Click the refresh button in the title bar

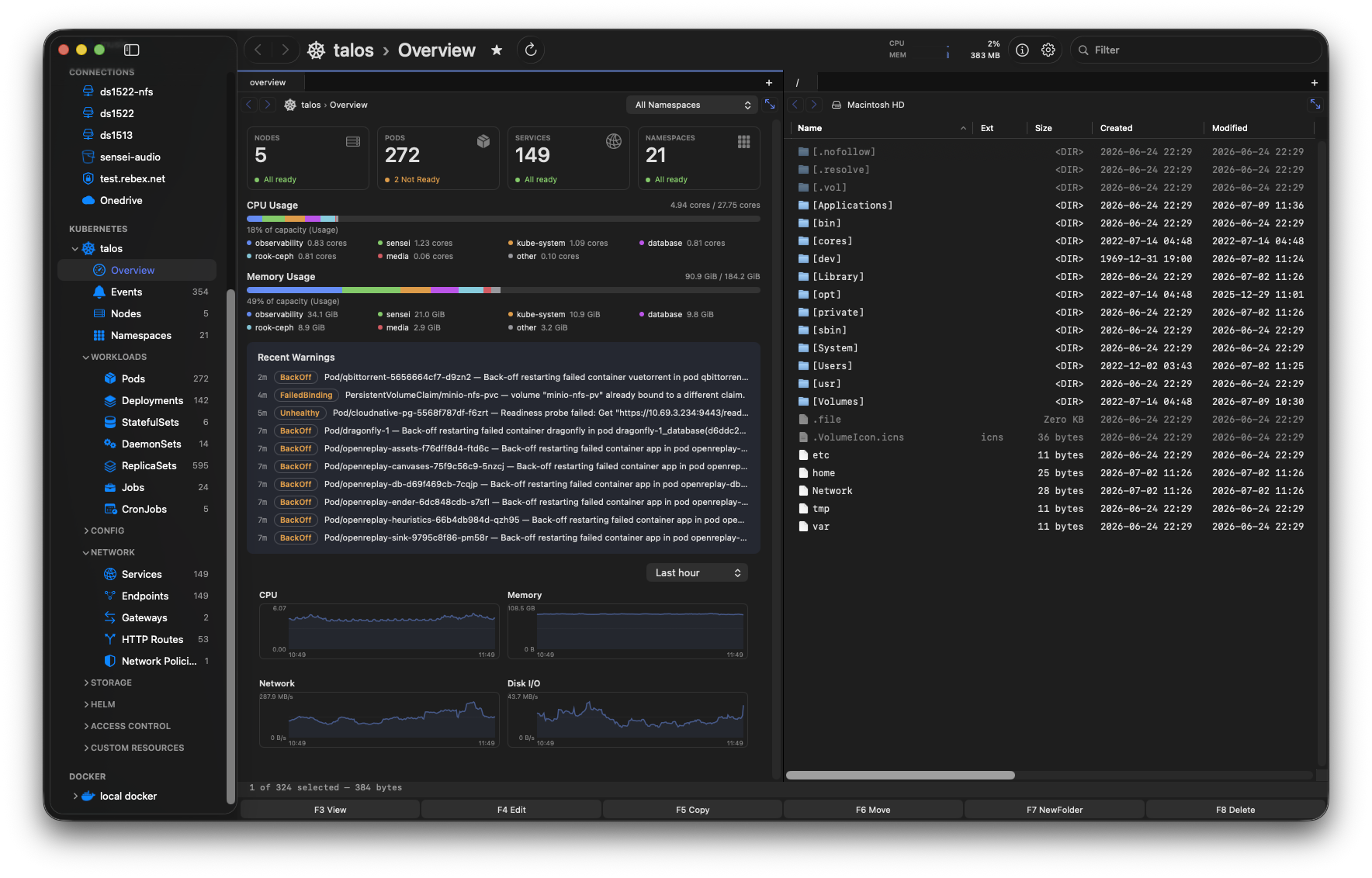pos(531,50)
